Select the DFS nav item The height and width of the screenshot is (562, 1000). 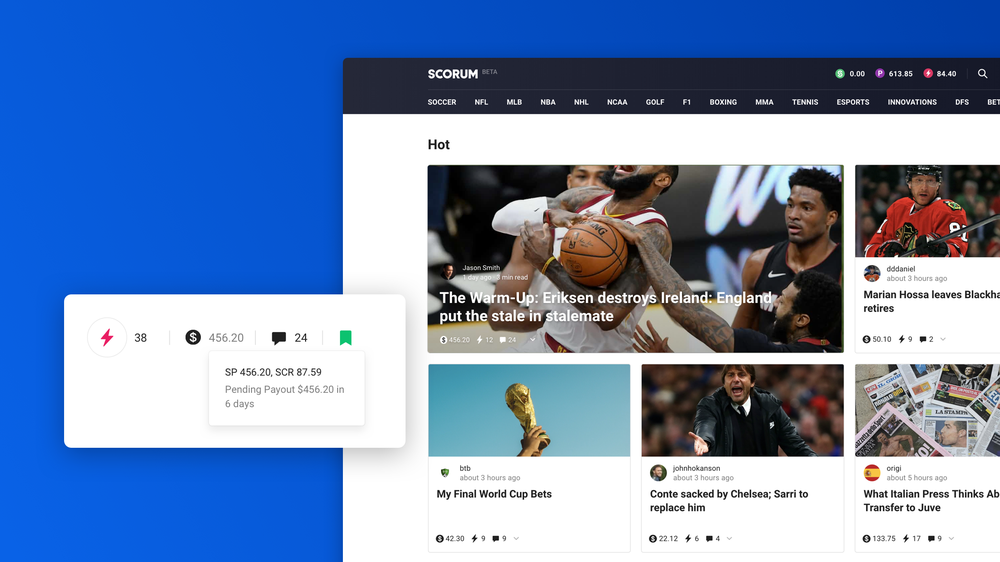pos(962,102)
